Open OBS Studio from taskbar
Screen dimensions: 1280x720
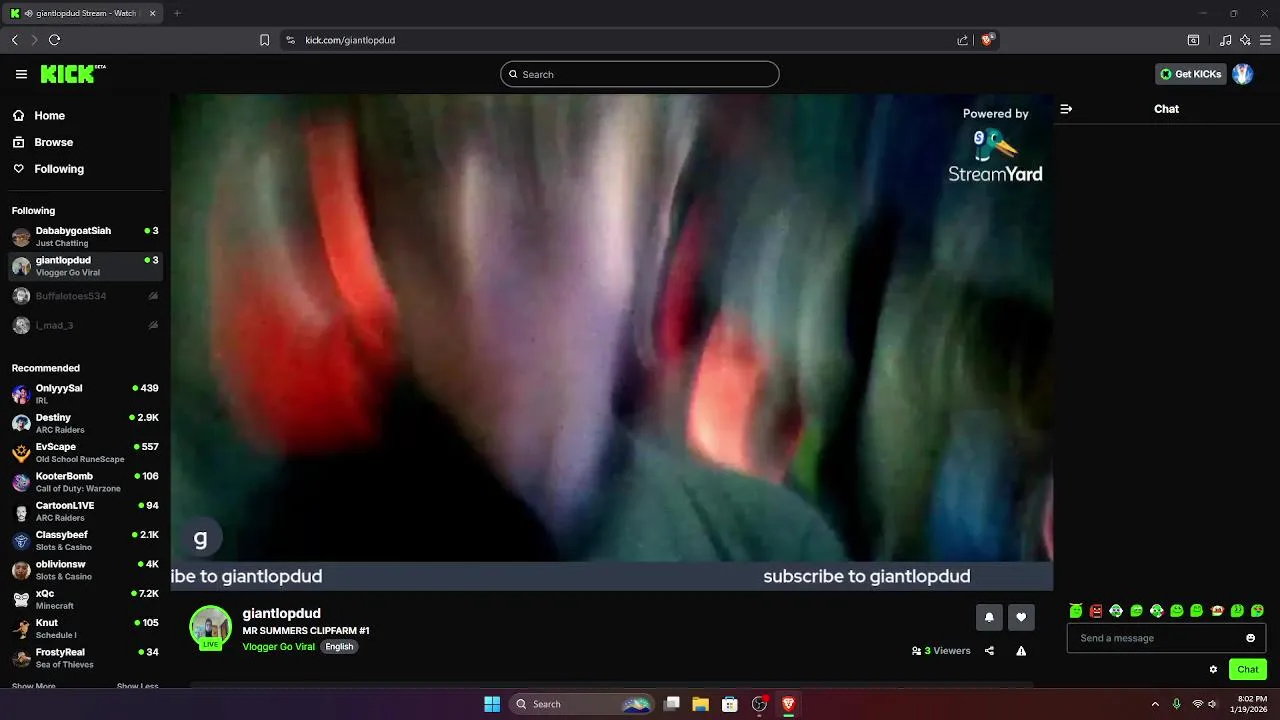pyautogui.click(x=759, y=704)
